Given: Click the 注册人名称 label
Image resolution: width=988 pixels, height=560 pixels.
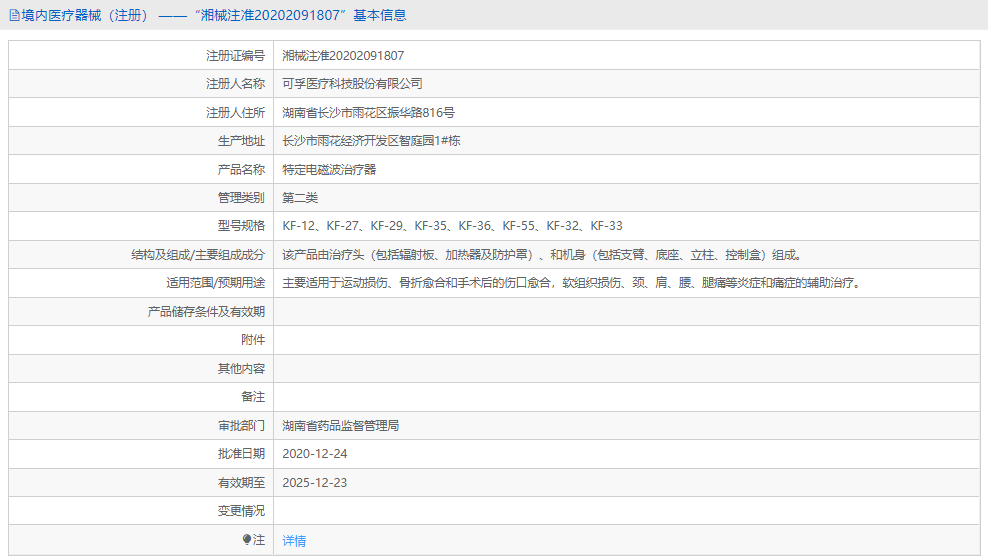Looking at the screenshot, I should (236, 84).
